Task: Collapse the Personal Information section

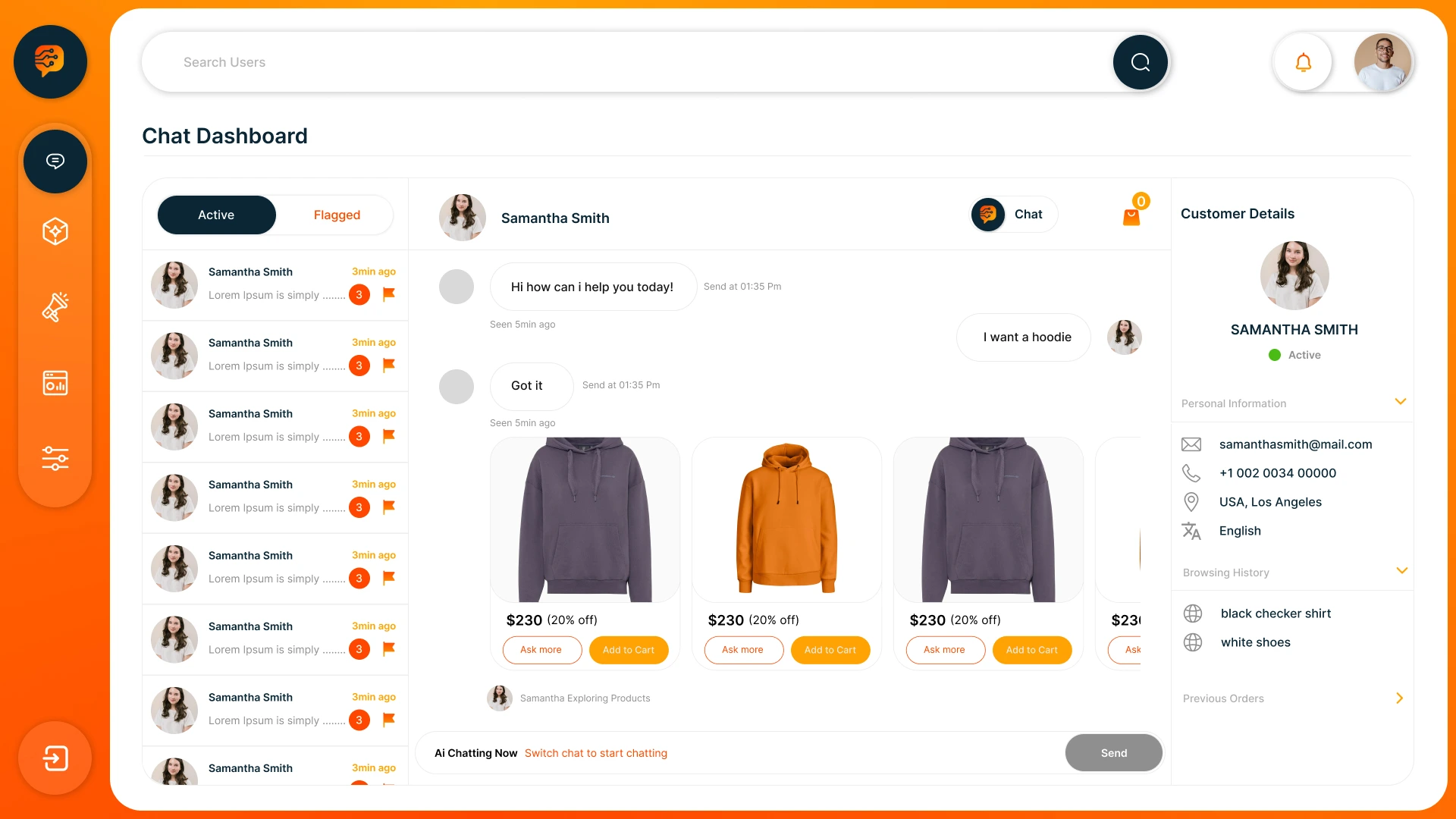Action: (1401, 401)
